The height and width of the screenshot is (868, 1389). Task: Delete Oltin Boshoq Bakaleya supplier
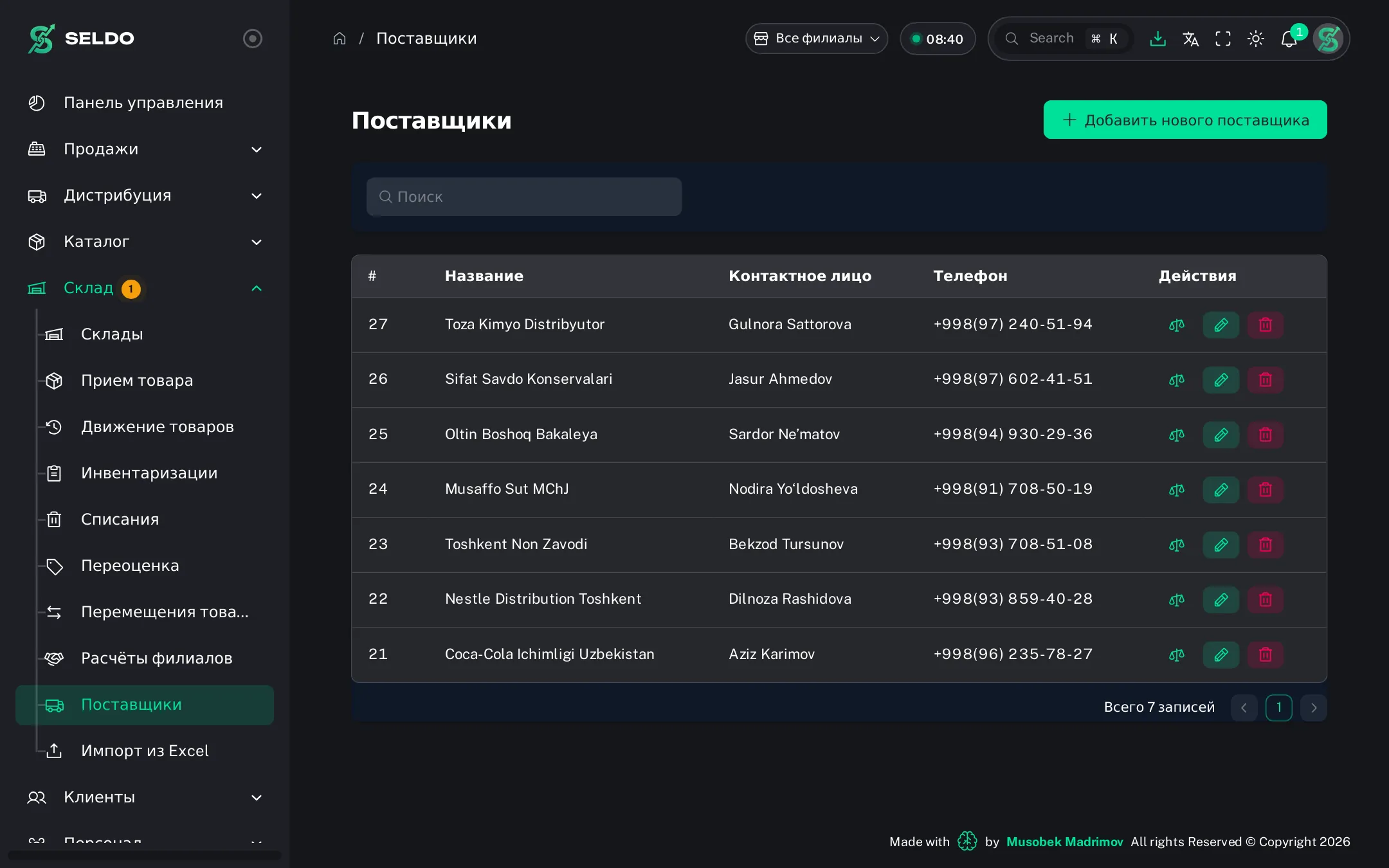coord(1266,435)
